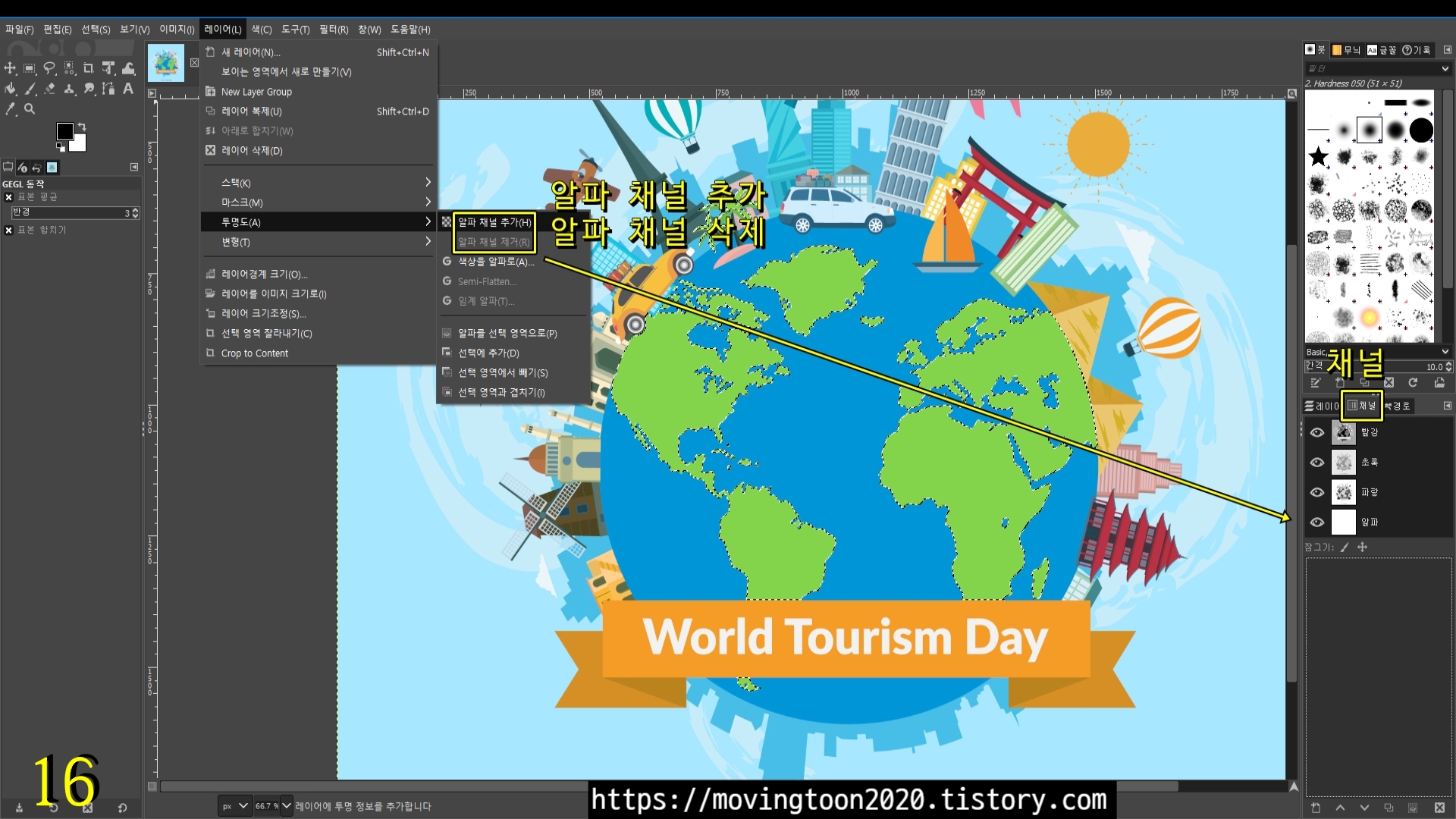This screenshot has width=1456, height=819.
Task: Switch to the 경로 tab
Action: click(1398, 406)
